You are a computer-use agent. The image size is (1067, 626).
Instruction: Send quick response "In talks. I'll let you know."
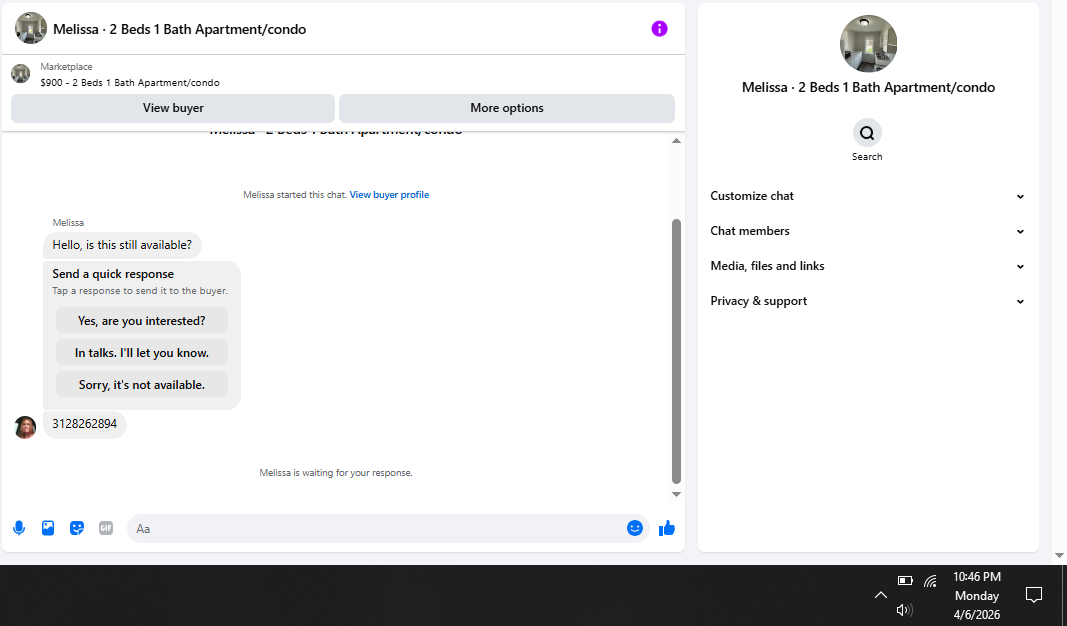[x=142, y=352]
